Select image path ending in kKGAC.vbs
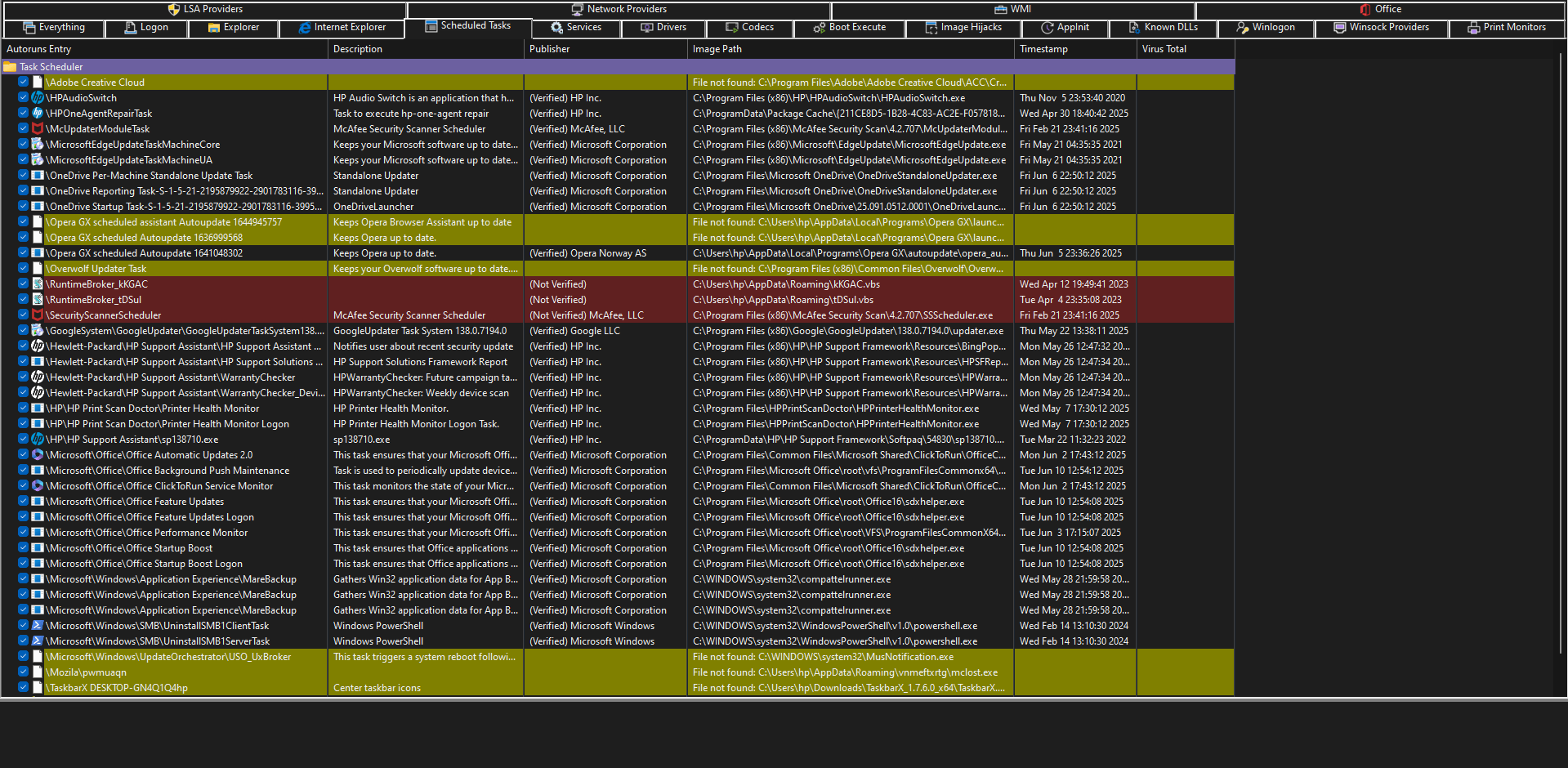 786,284
